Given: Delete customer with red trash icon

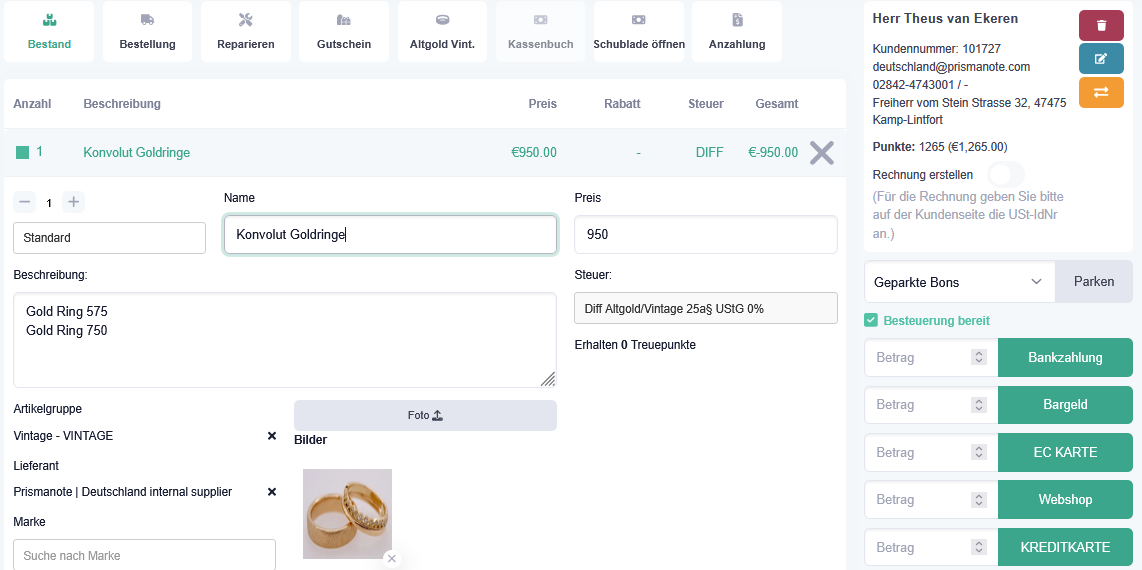Looking at the screenshot, I should (1101, 25).
